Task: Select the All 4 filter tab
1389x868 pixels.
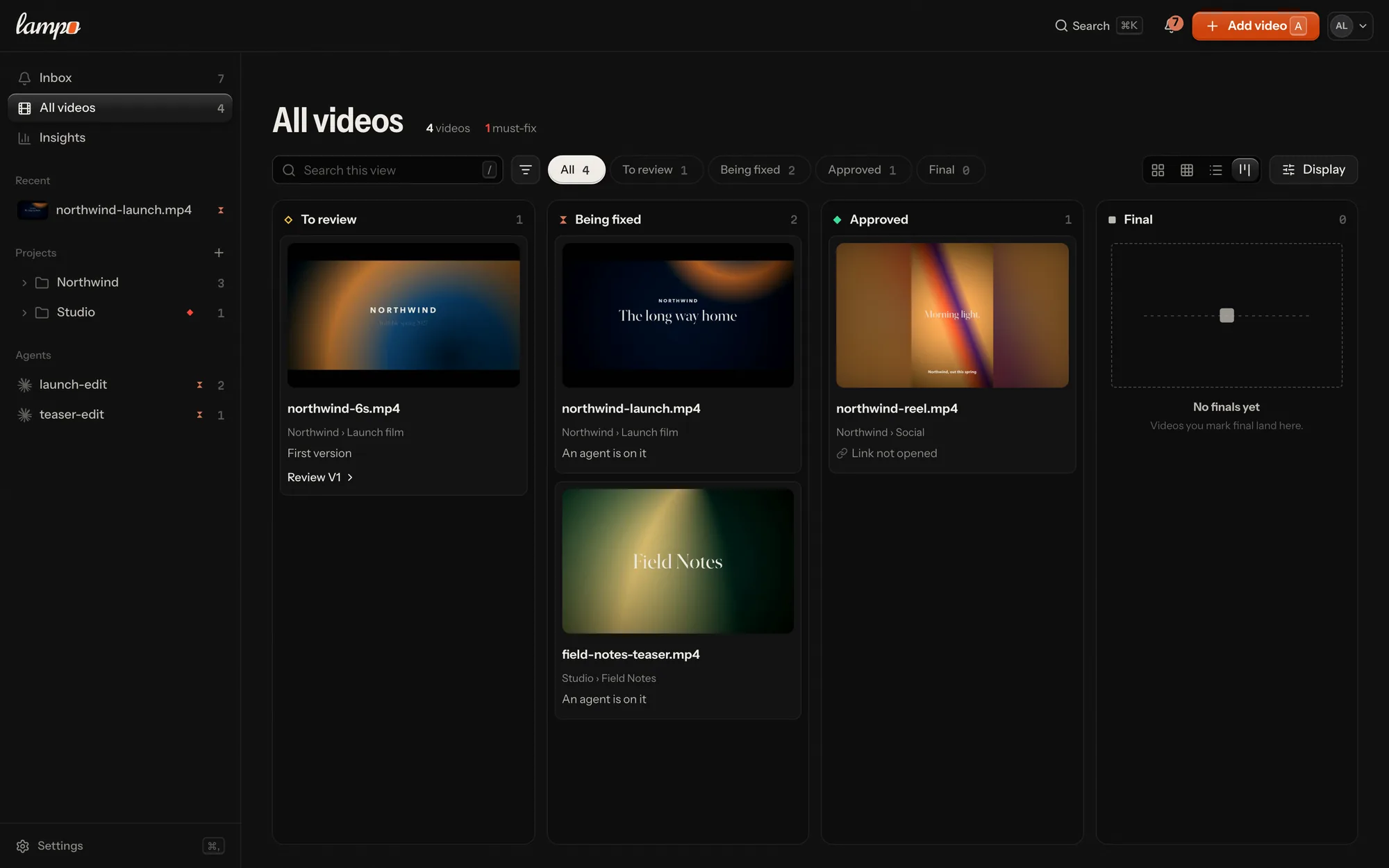Action: click(x=576, y=169)
